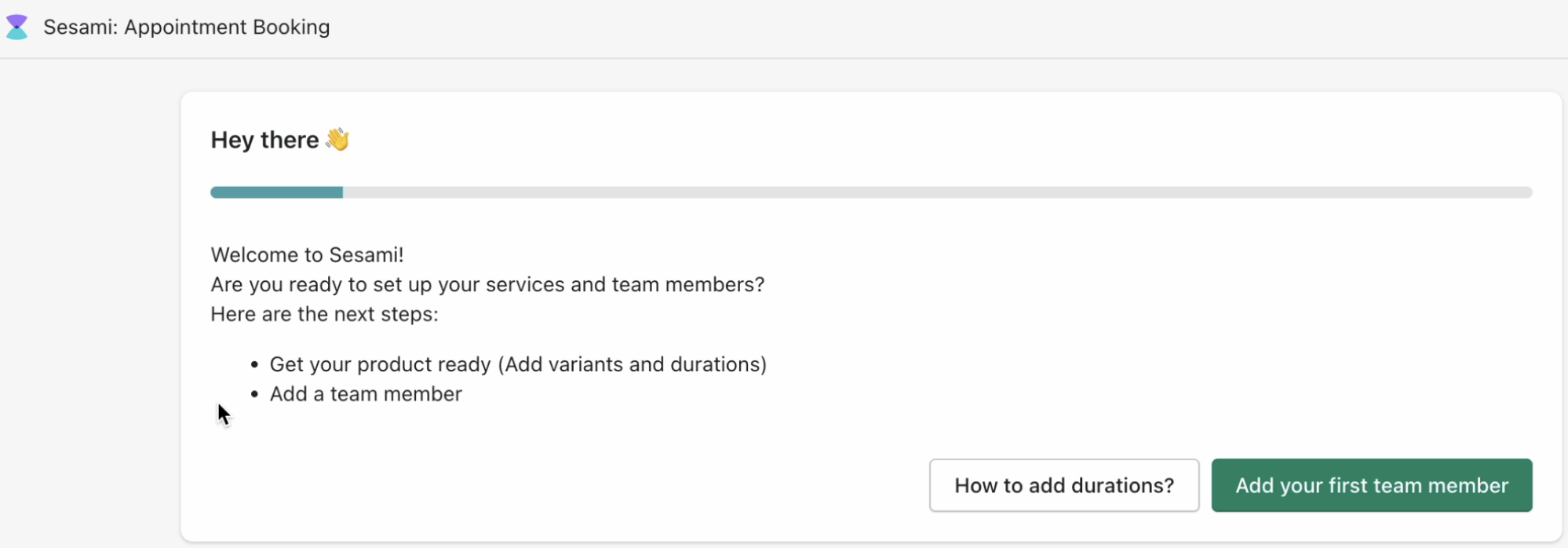
Task: Click the 'Add your first team member' button
Action: [1372, 485]
